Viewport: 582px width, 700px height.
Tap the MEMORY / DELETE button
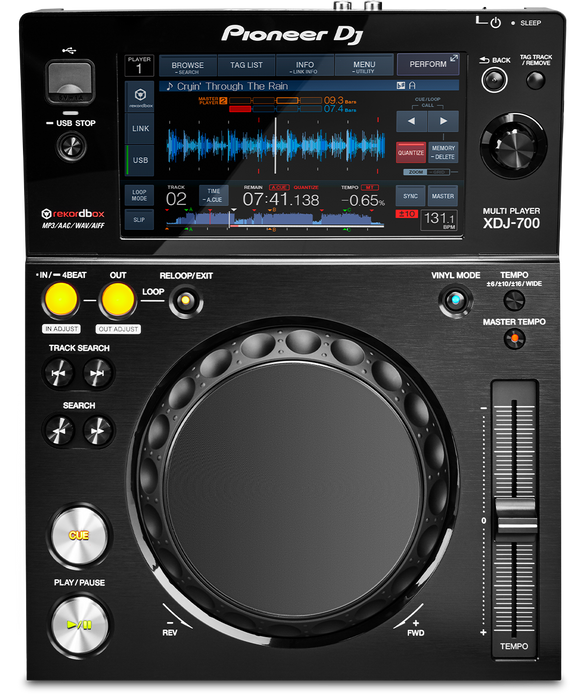point(443,153)
